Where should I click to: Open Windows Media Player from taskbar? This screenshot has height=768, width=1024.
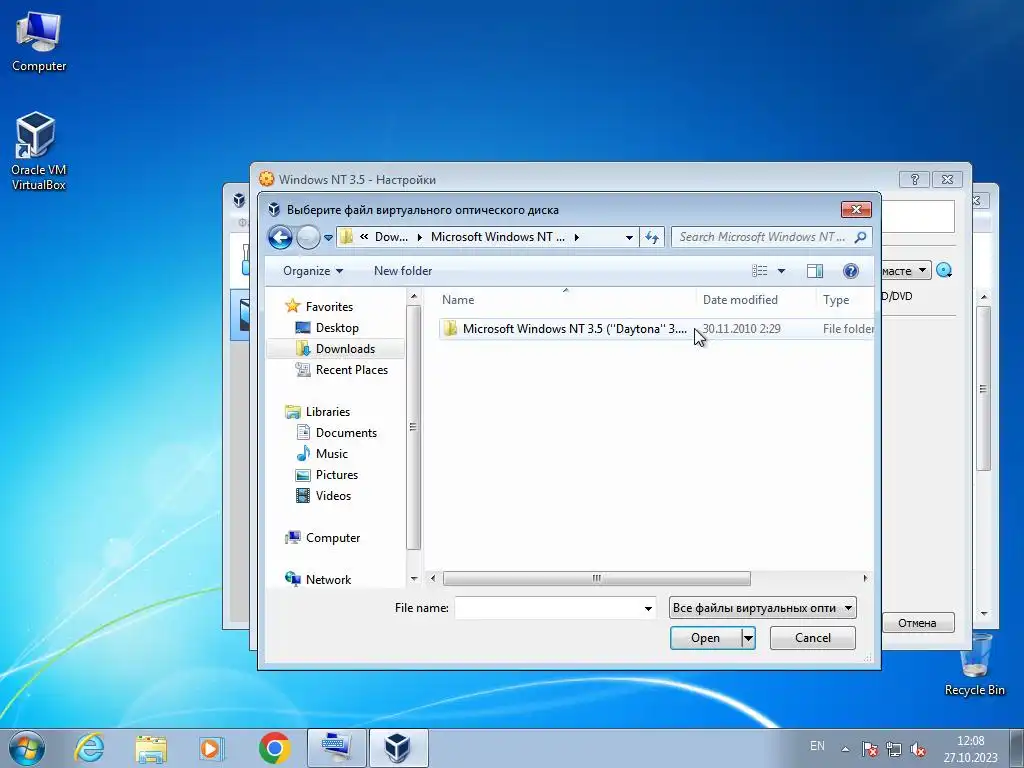[211, 748]
